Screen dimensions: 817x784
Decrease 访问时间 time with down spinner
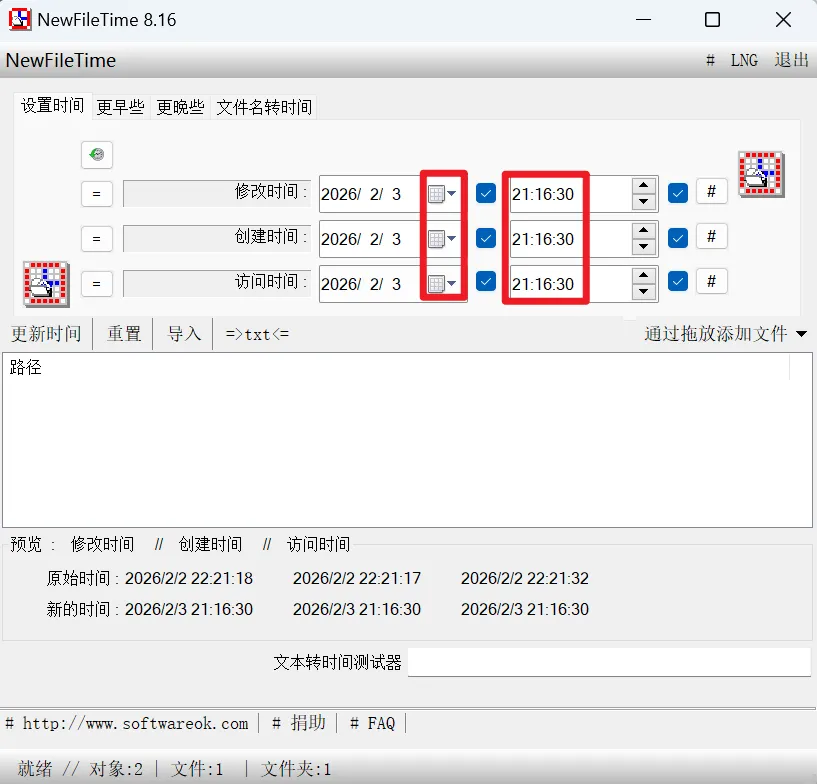pos(643,291)
